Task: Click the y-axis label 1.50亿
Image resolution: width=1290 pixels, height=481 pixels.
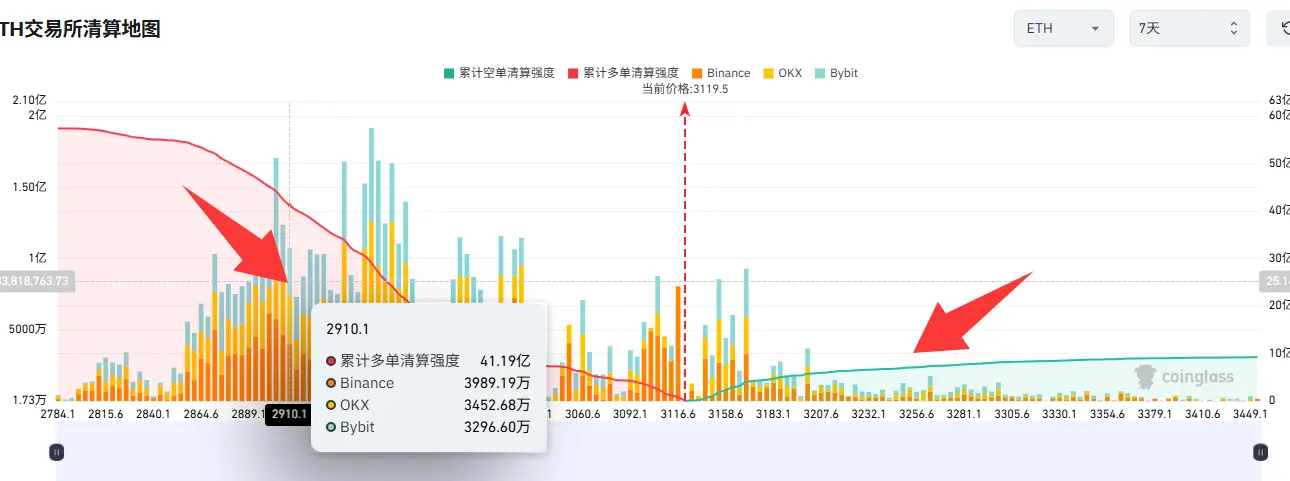Action: pyautogui.click(x=30, y=188)
